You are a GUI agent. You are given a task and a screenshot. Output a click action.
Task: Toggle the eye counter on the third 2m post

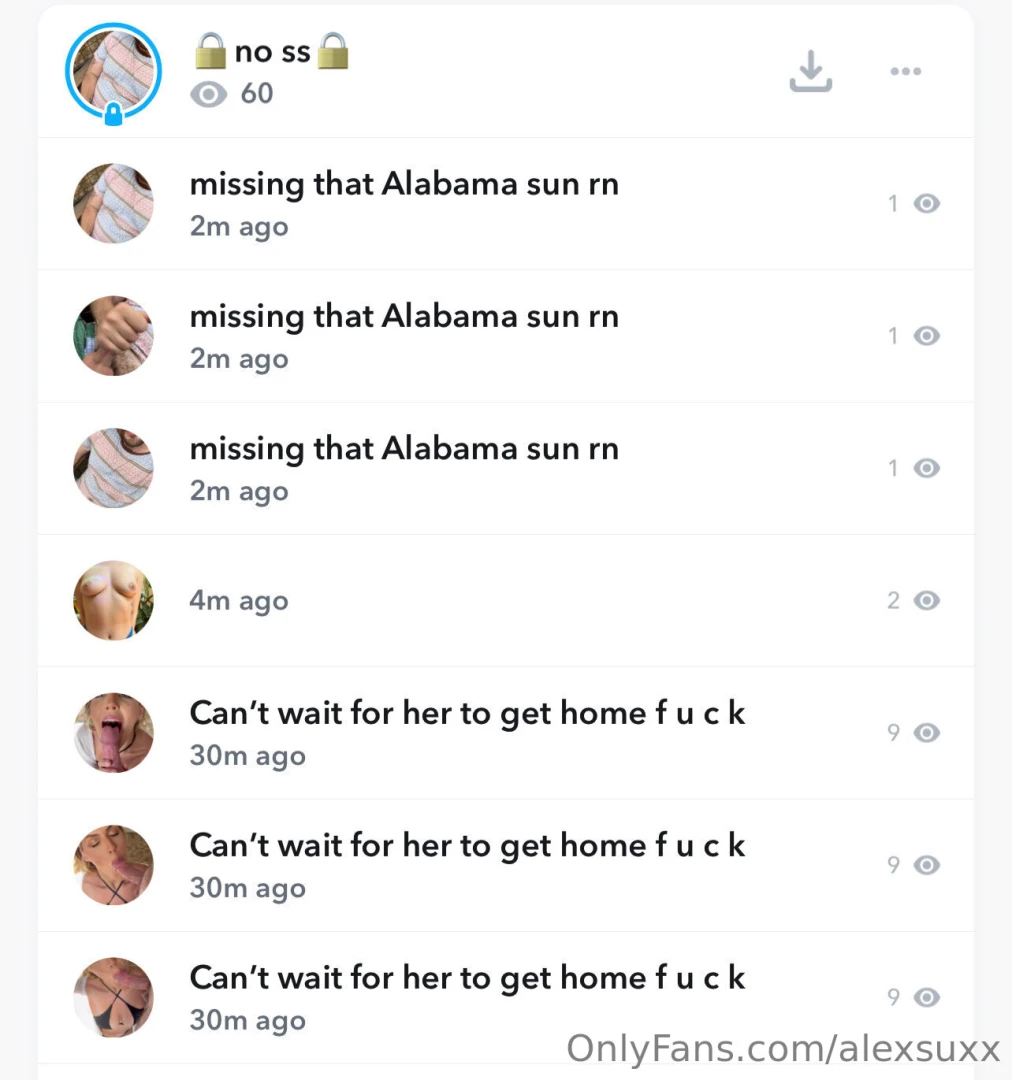point(926,468)
